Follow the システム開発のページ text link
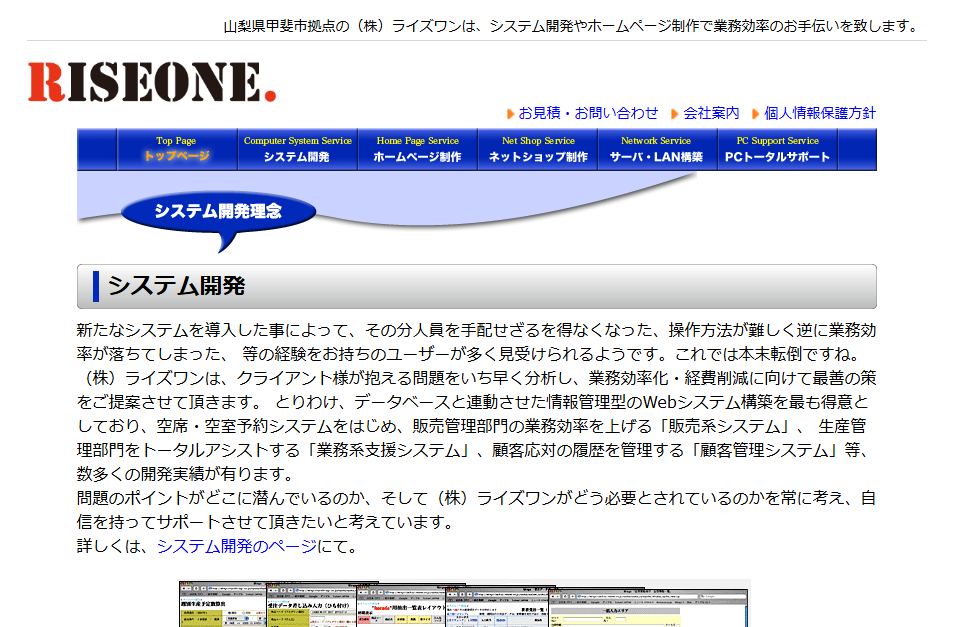 click(x=236, y=546)
